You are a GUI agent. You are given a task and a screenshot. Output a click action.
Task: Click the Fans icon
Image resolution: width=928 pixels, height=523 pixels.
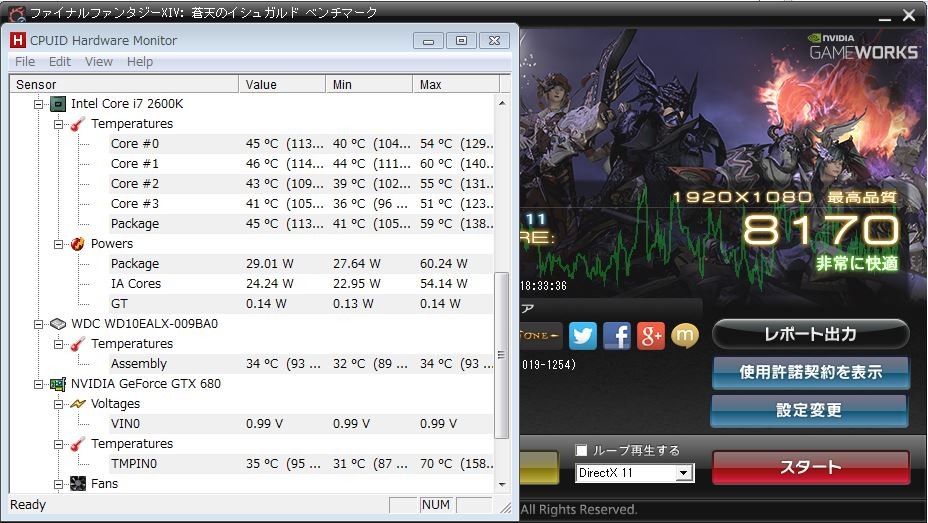tap(78, 484)
